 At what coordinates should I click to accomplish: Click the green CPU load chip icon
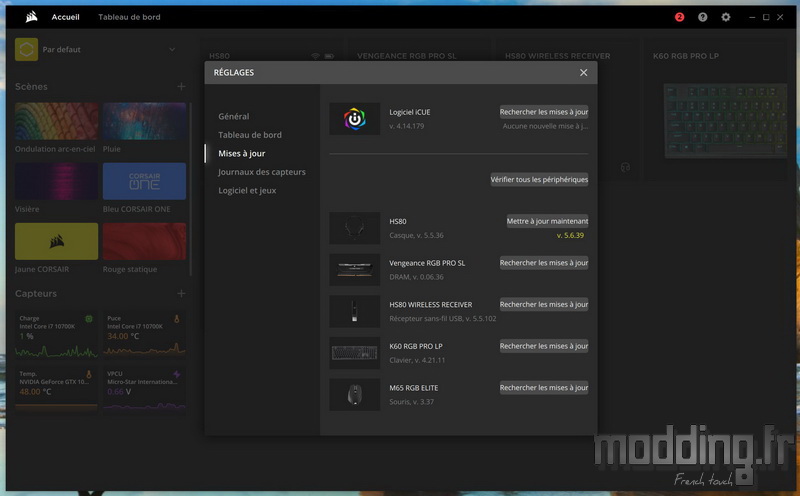pyautogui.click(x=89, y=319)
